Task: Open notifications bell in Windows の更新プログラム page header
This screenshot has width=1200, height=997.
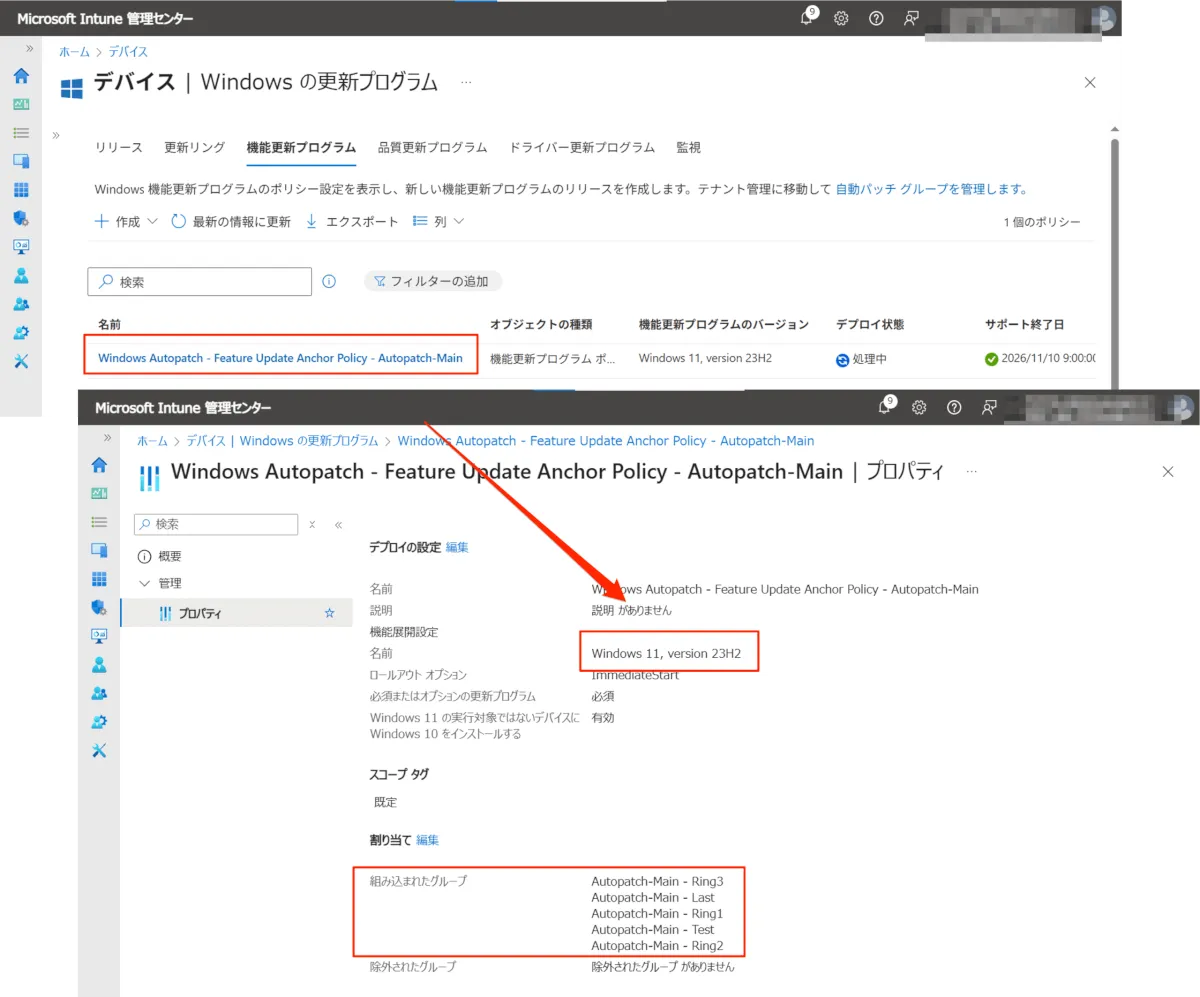Action: 808,18
